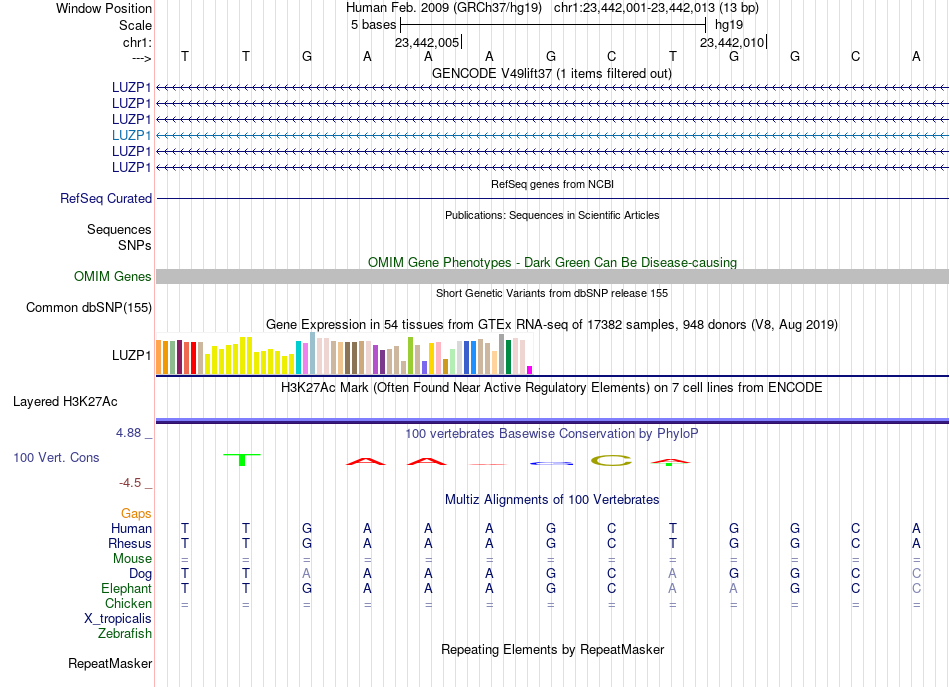Click the maroon bar in the GTEx expression chart
Image resolution: width=950 pixels, height=687 pixels.
point(179,357)
